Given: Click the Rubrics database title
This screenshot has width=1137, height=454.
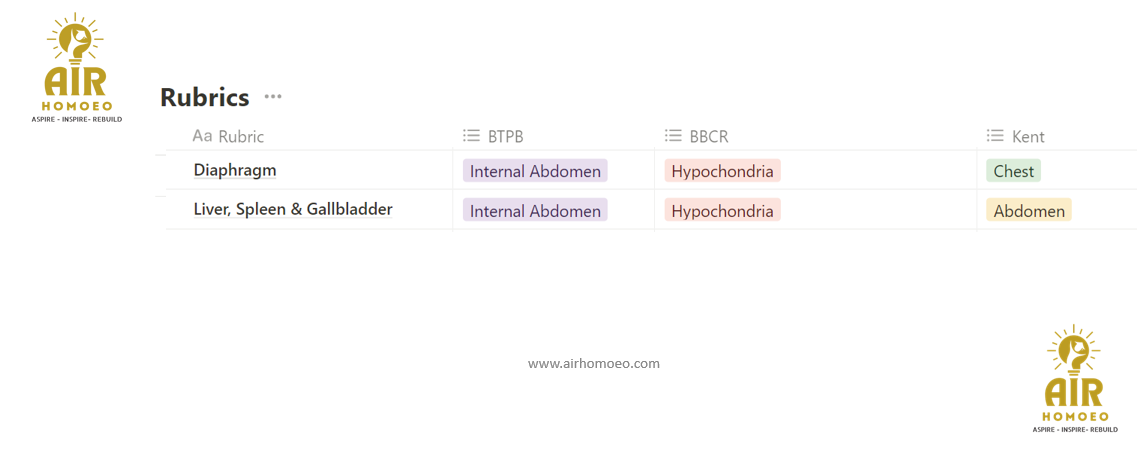Looking at the screenshot, I should (205, 97).
